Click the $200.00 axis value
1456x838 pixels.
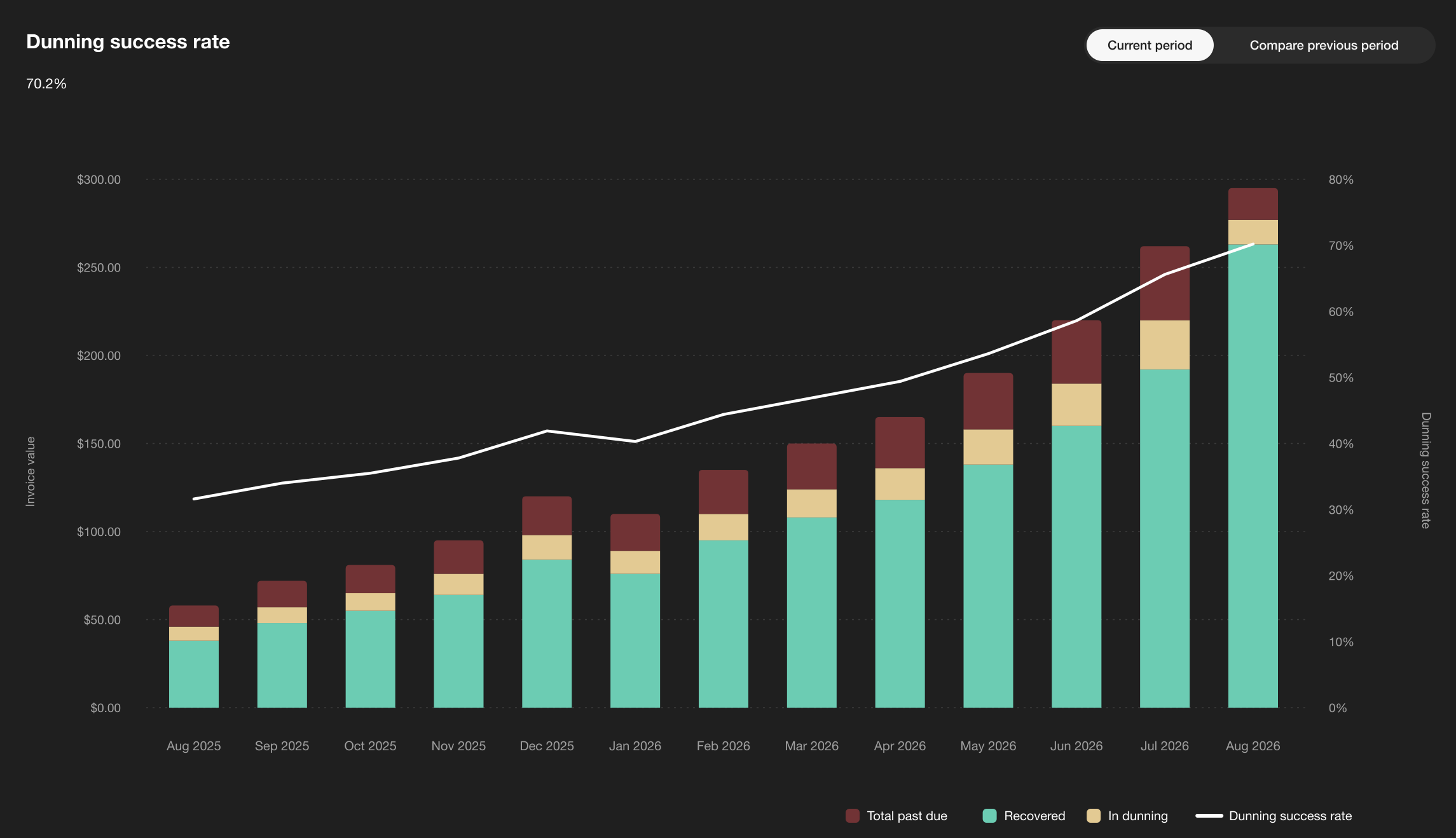pyautogui.click(x=99, y=355)
